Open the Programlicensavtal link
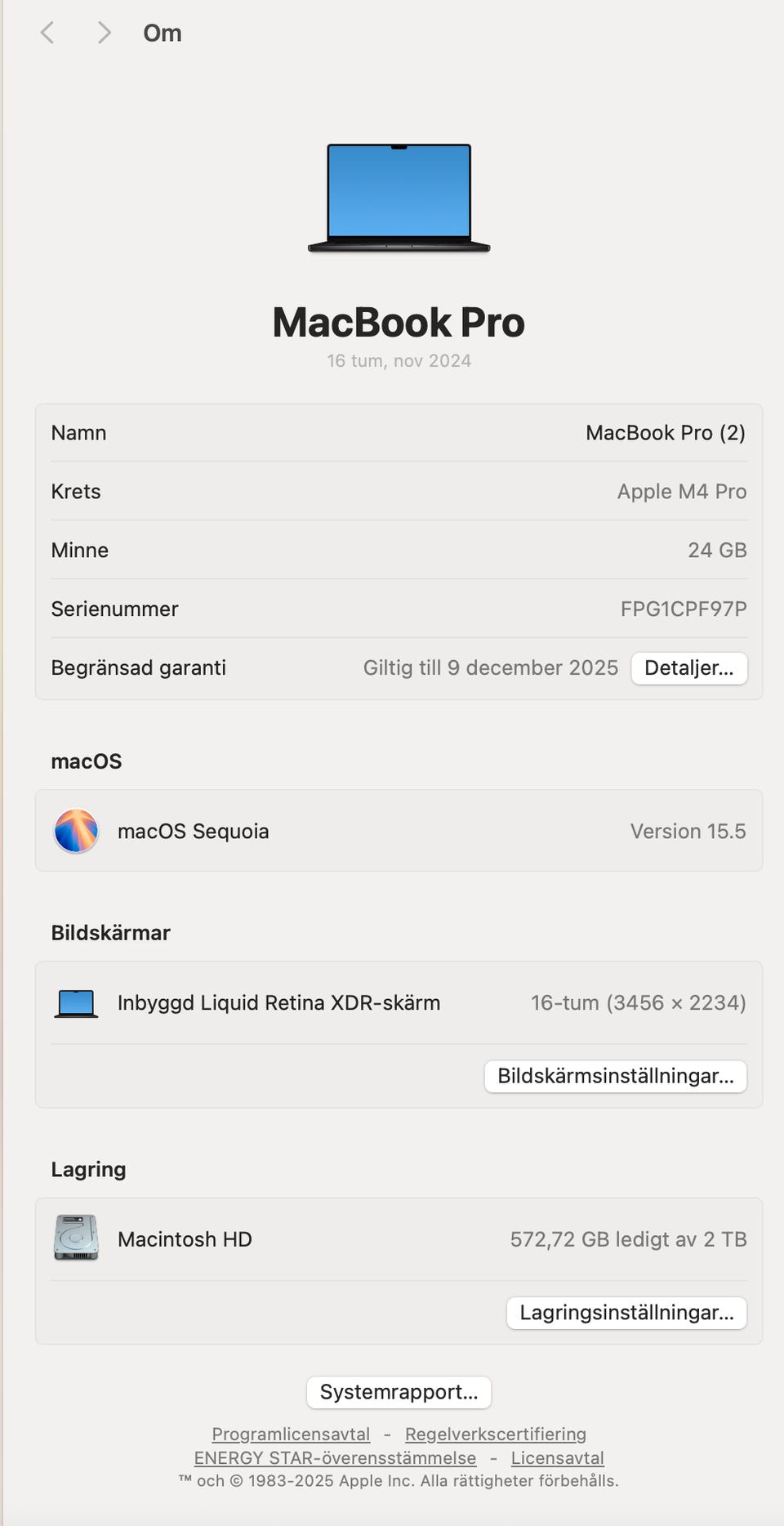 pyautogui.click(x=291, y=1435)
